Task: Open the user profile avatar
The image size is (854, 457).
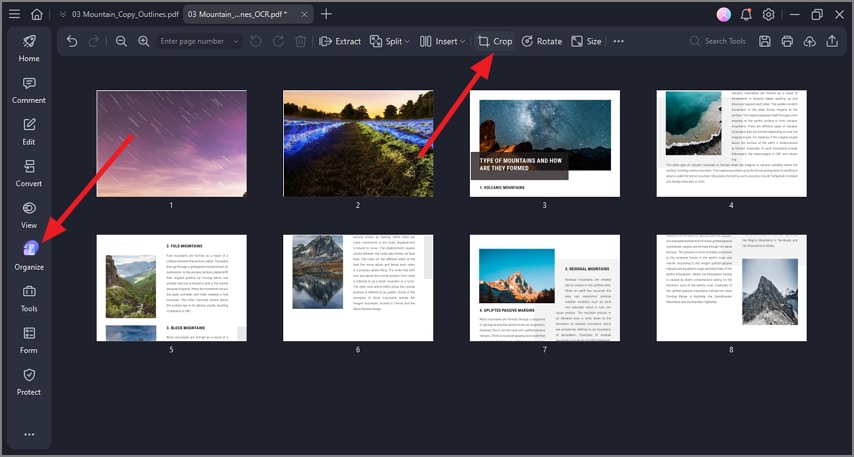Action: click(723, 15)
